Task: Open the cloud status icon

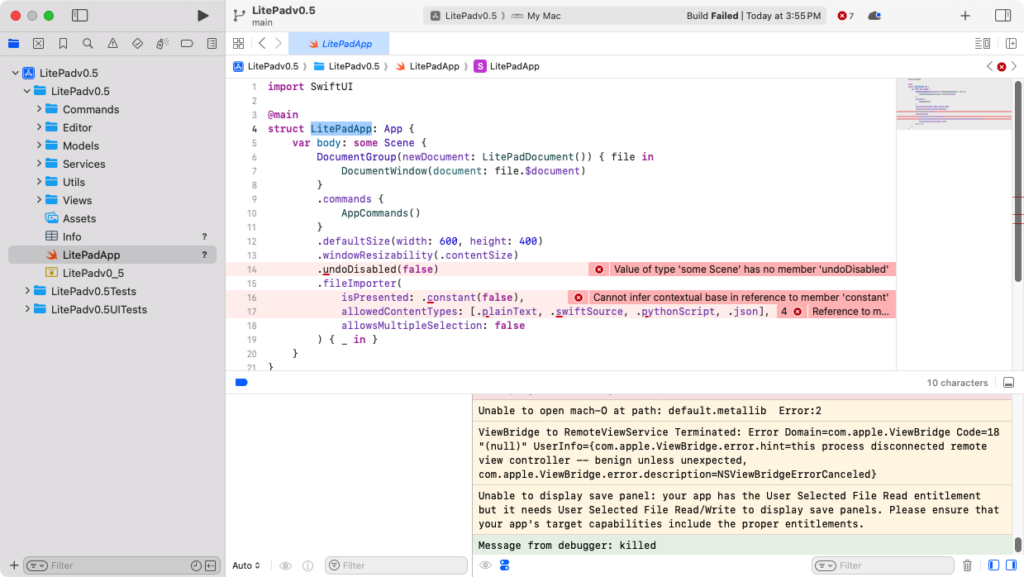Action: pos(874,16)
